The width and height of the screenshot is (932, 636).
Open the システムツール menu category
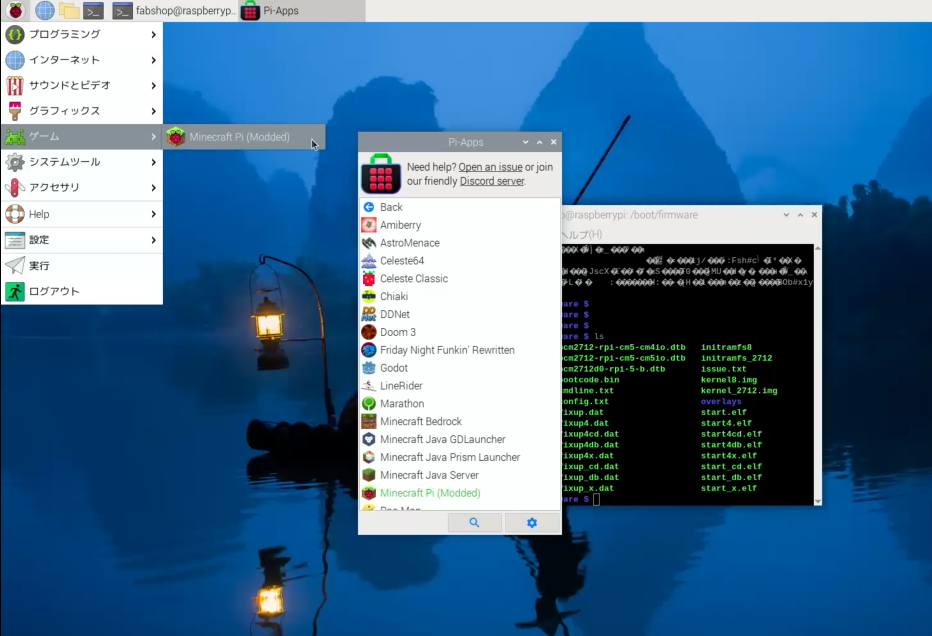click(81, 162)
